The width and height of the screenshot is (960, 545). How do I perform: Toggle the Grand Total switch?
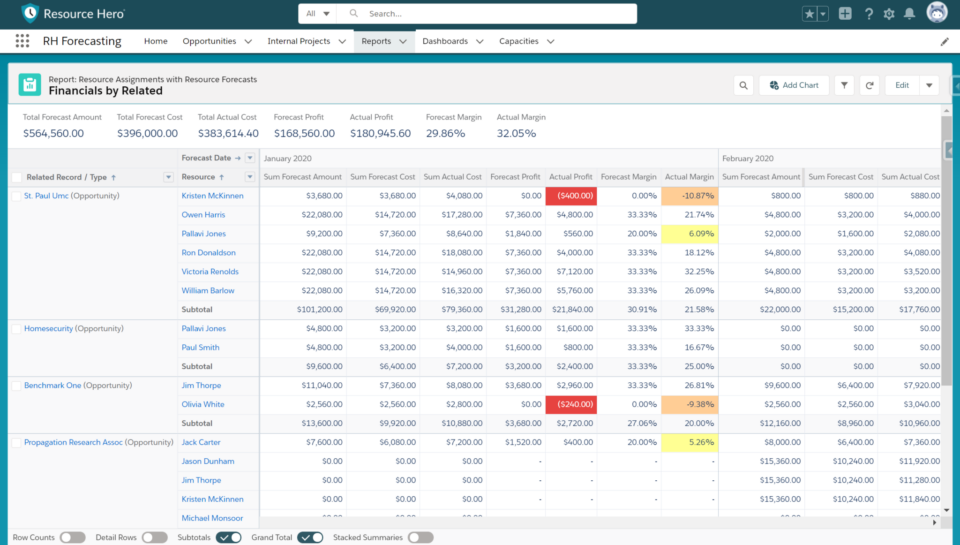(310, 537)
